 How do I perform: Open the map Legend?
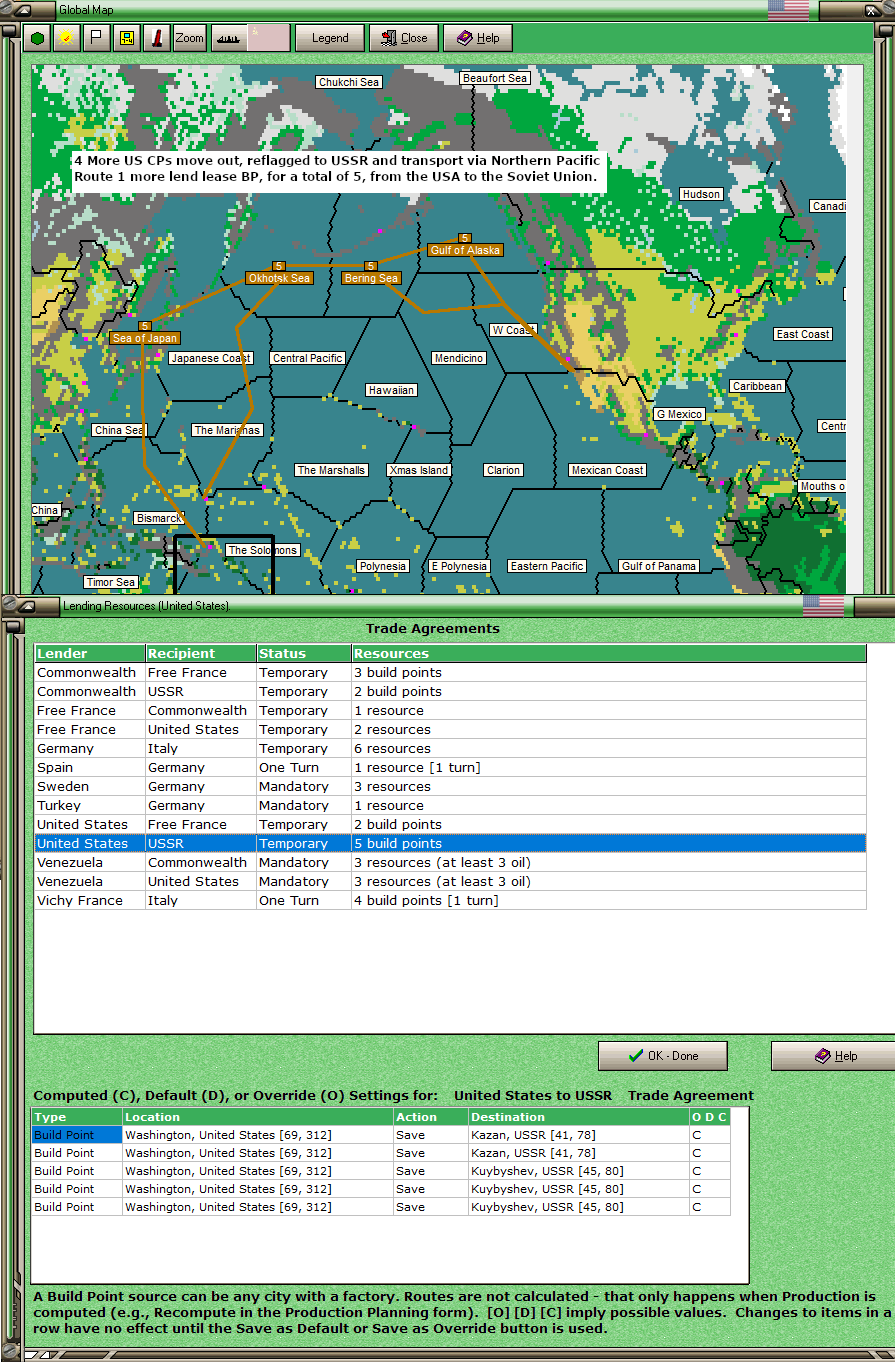pyautogui.click(x=330, y=38)
